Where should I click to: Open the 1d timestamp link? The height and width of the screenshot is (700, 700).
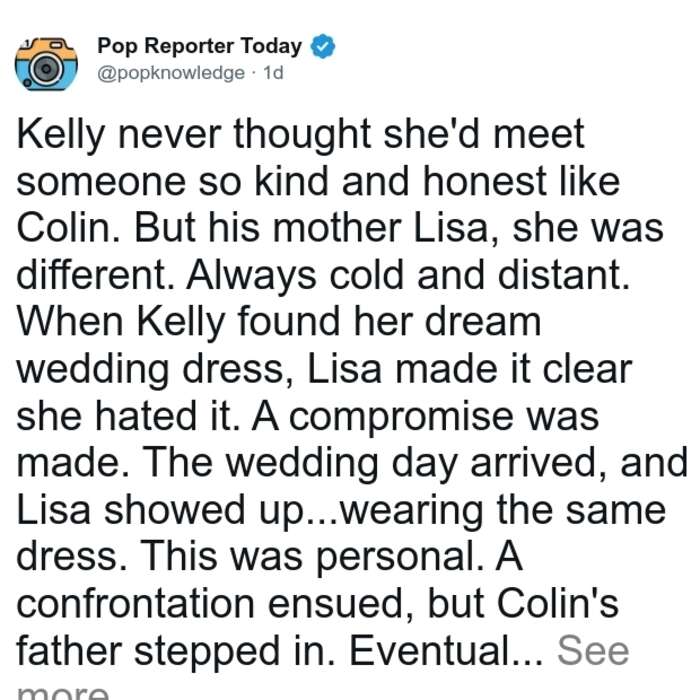pos(273,73)
